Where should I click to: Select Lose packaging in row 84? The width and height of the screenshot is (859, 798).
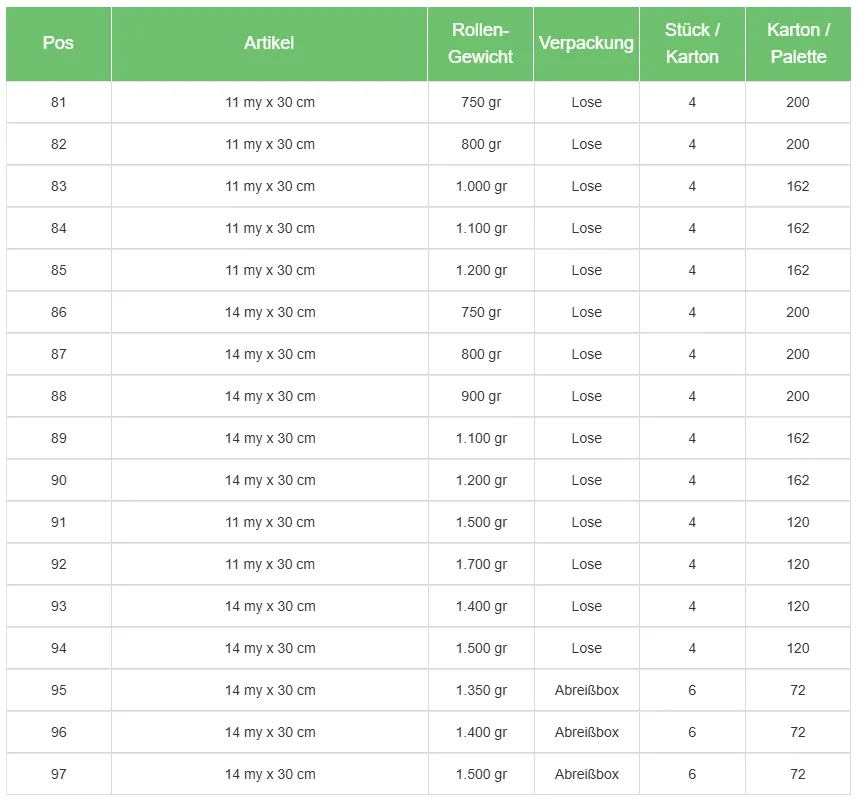[586, 228]
